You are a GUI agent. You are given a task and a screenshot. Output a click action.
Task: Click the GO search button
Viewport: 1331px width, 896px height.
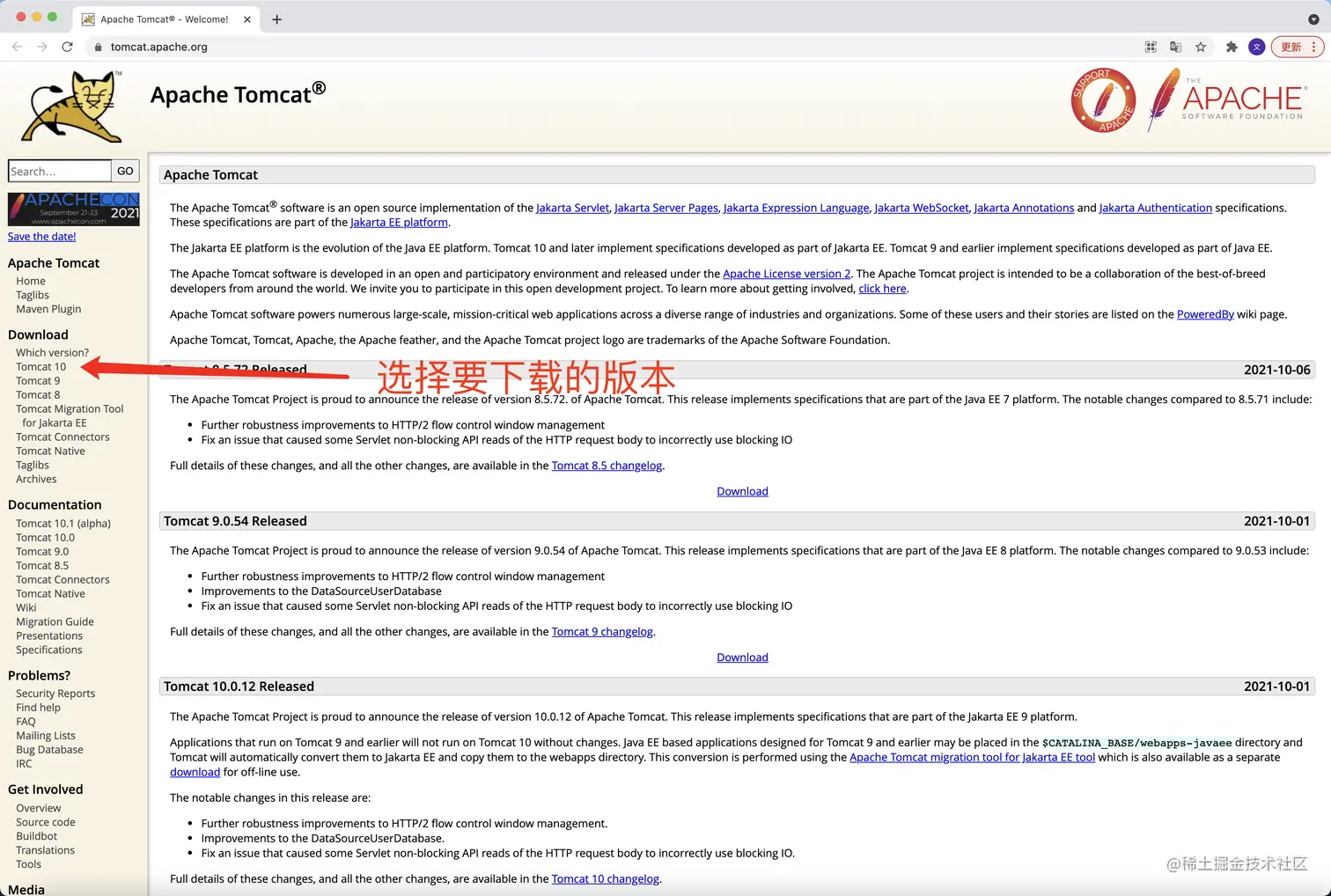[x=126, y=171]
